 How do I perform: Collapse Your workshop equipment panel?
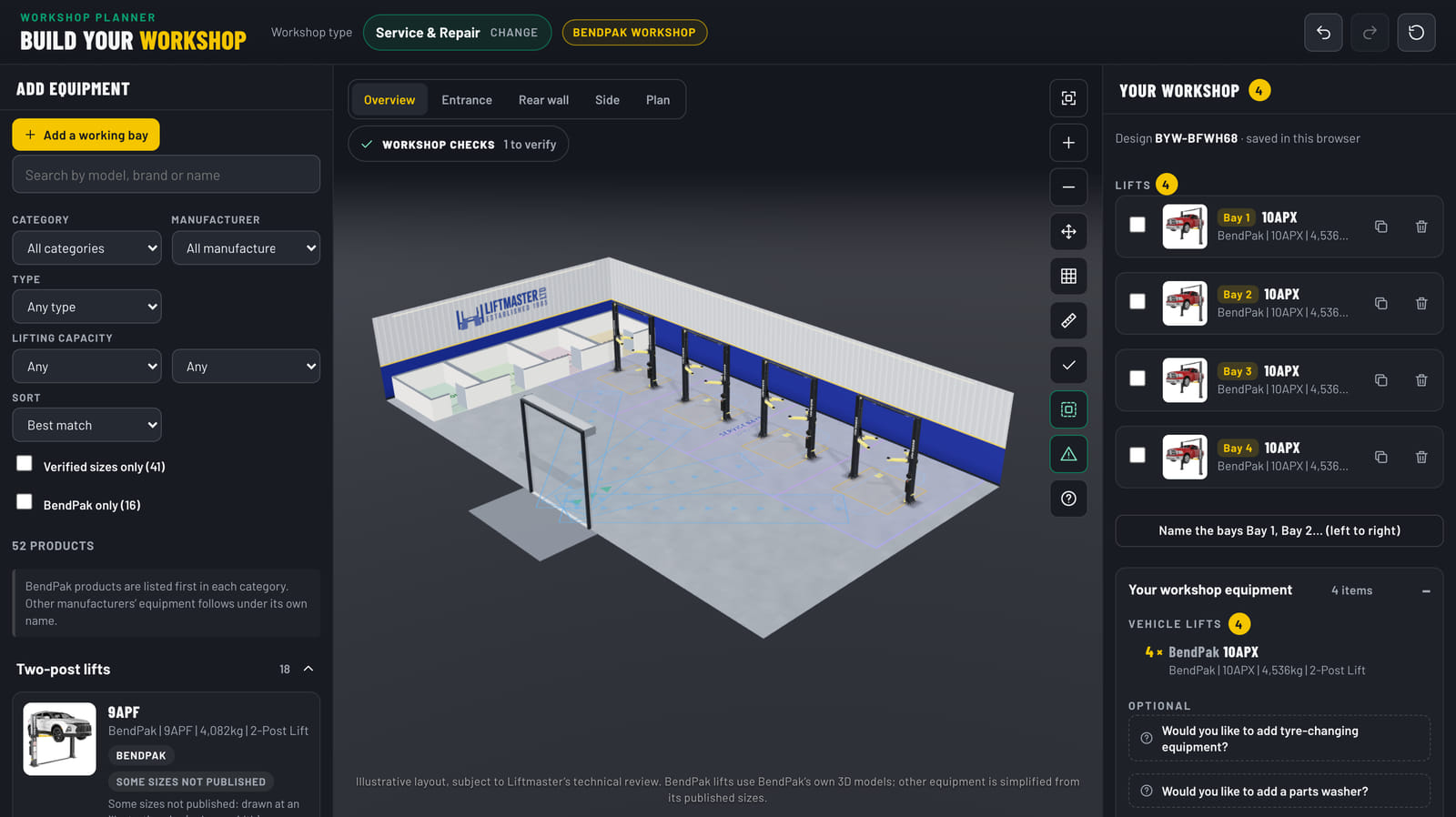1426,590
